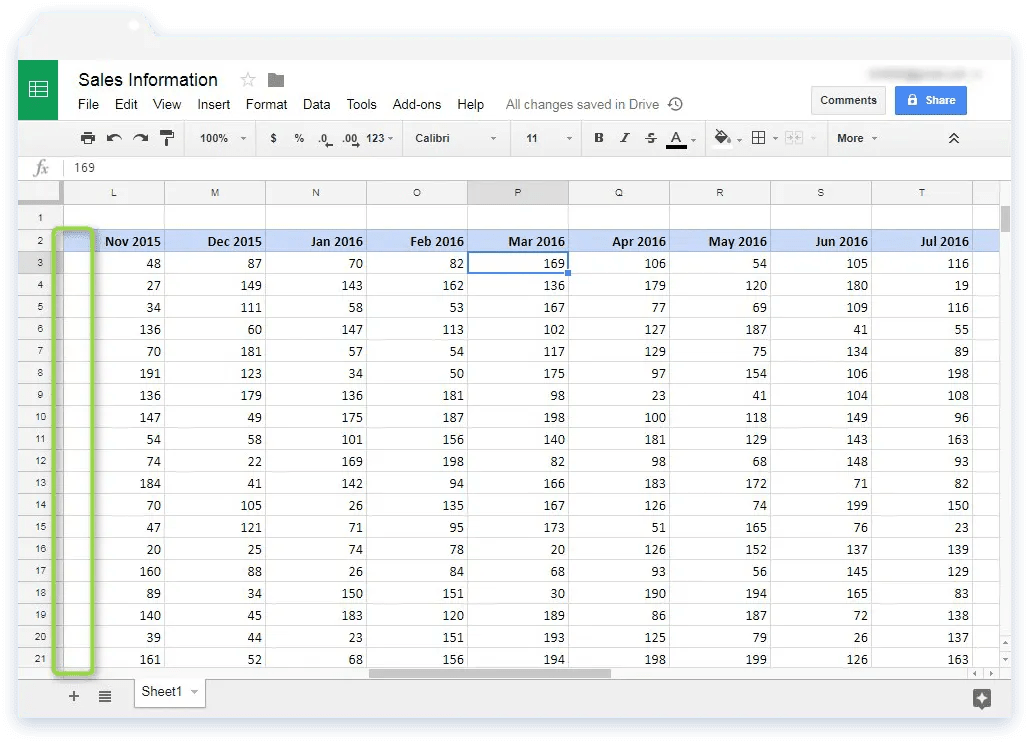Format as percent

tap(299, 138)
